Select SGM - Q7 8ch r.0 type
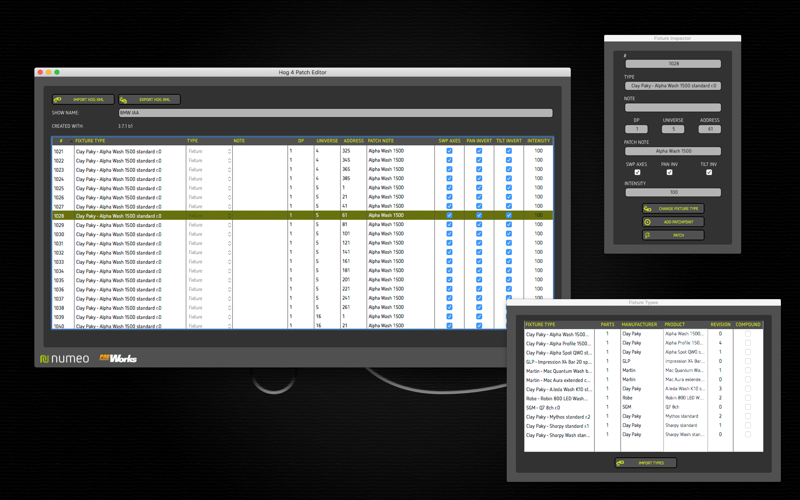The image size is (800, 500). 643,407
